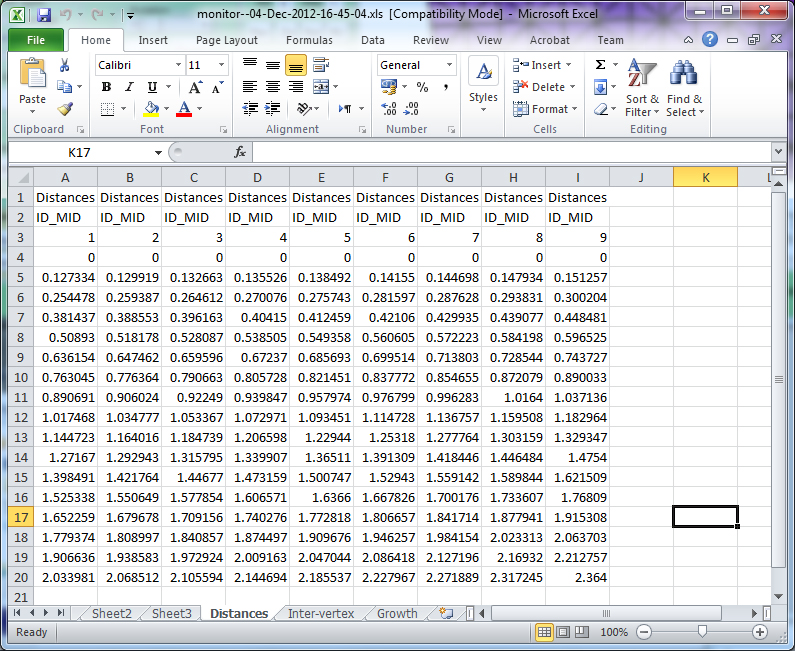Click the Format Painter brush icon
This screenshot has height=651, width=795.
pyautogui.click(x=64, y=109)
